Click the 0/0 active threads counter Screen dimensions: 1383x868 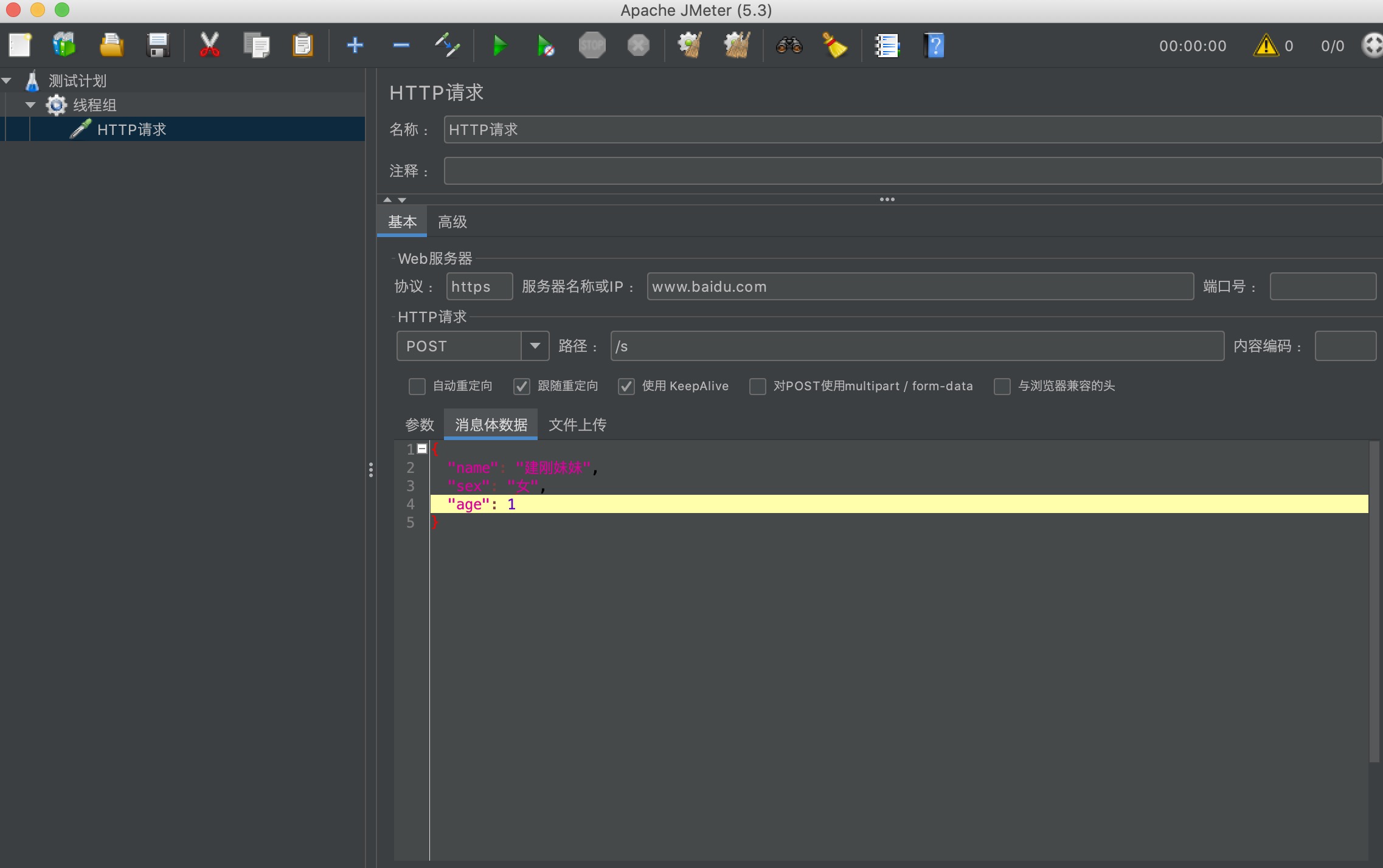coord(1333,46)
